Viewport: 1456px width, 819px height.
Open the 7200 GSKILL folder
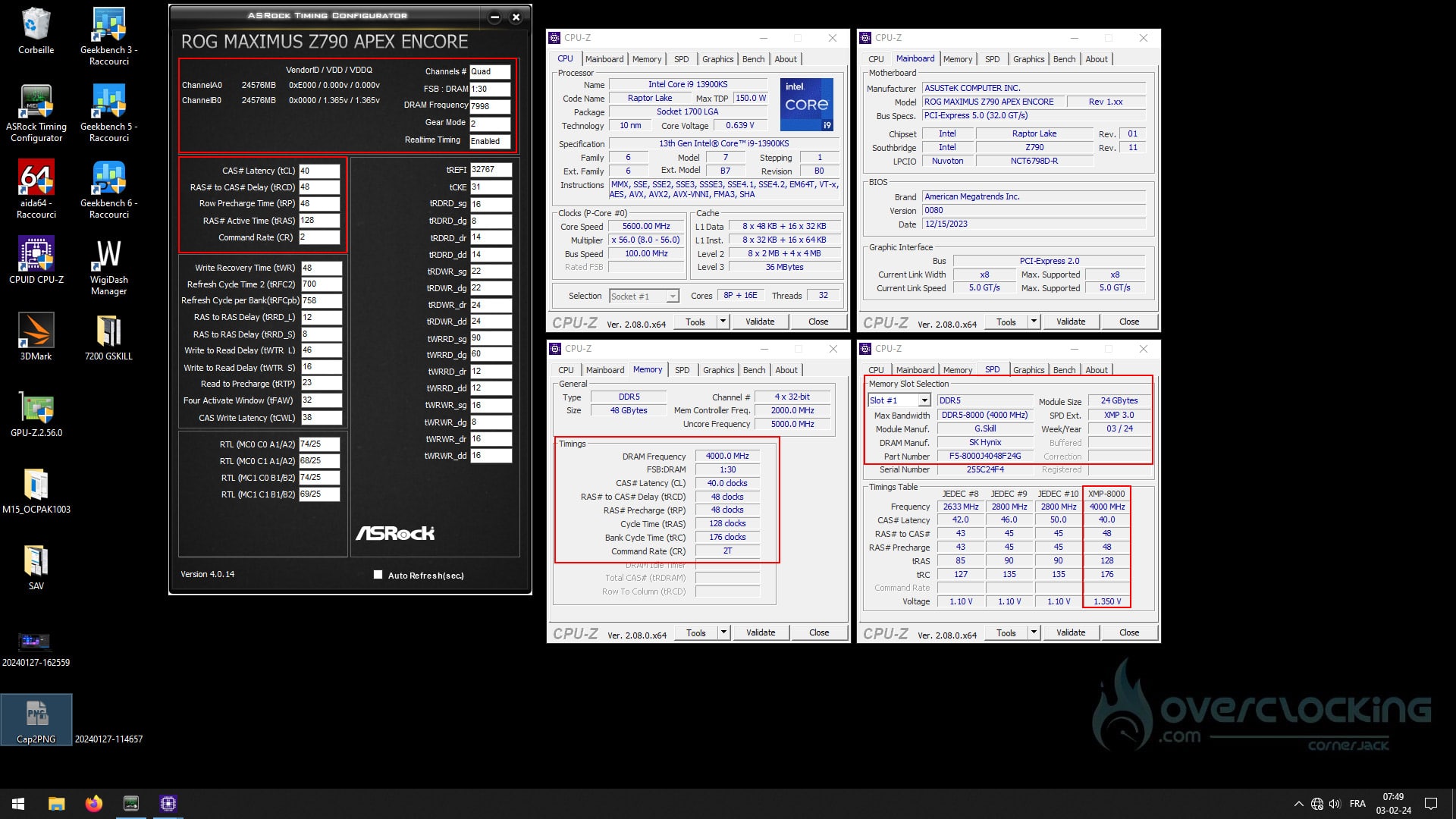click(108, 332)
